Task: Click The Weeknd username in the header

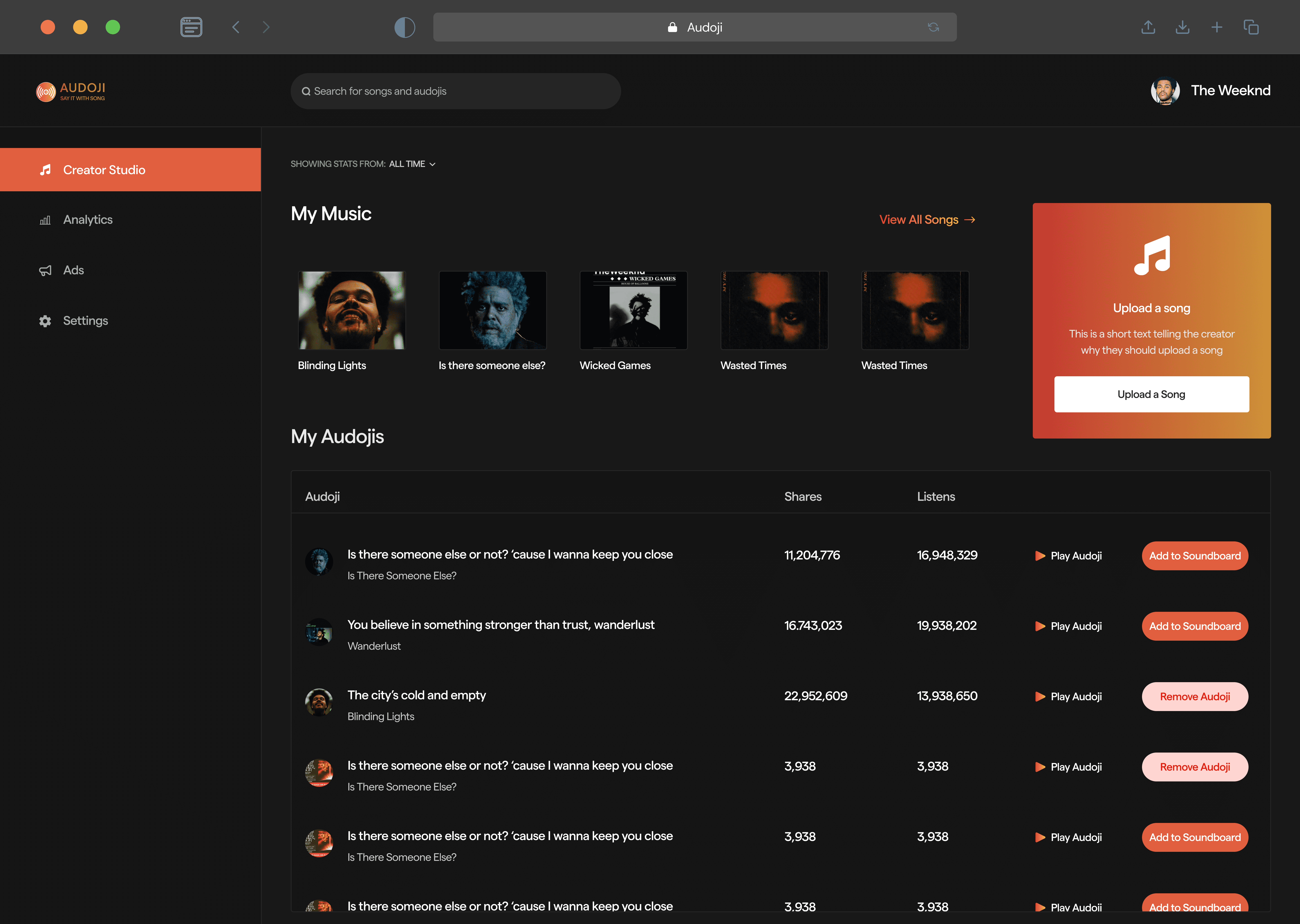Action: click(x=1230, y=90)
